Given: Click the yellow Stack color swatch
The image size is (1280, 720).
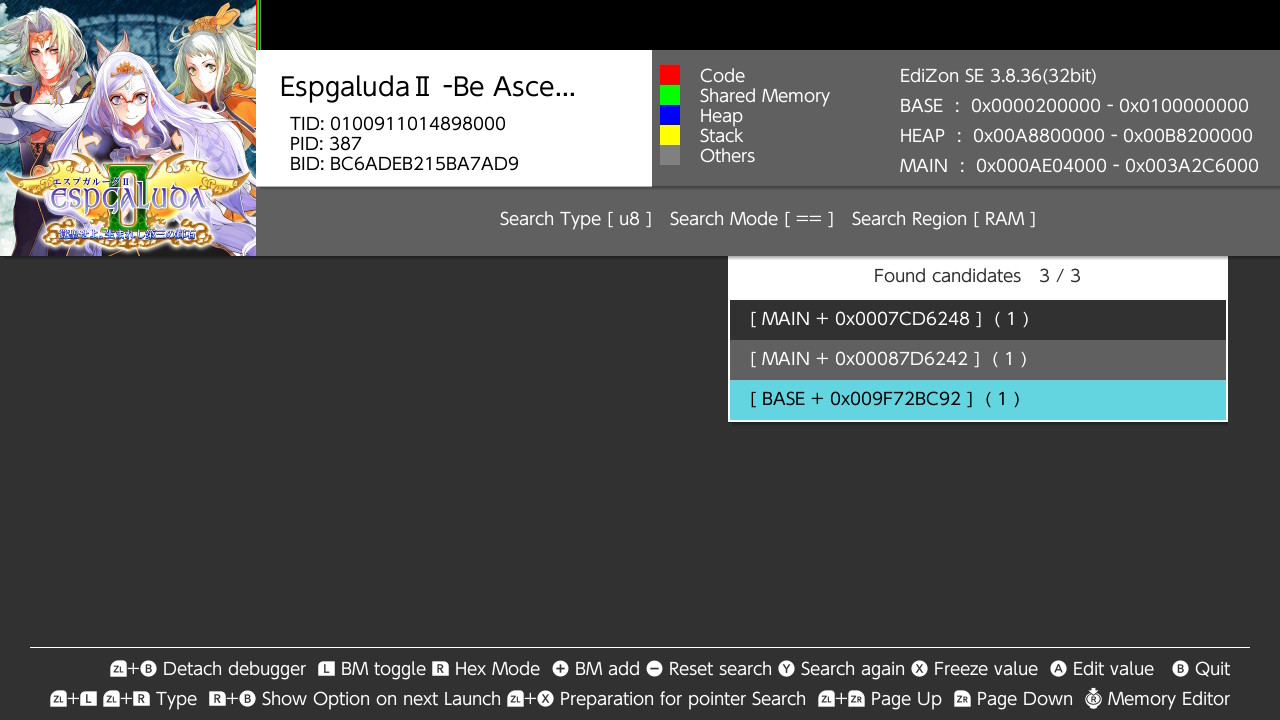Looking at the screenshot, I should 670,135.
